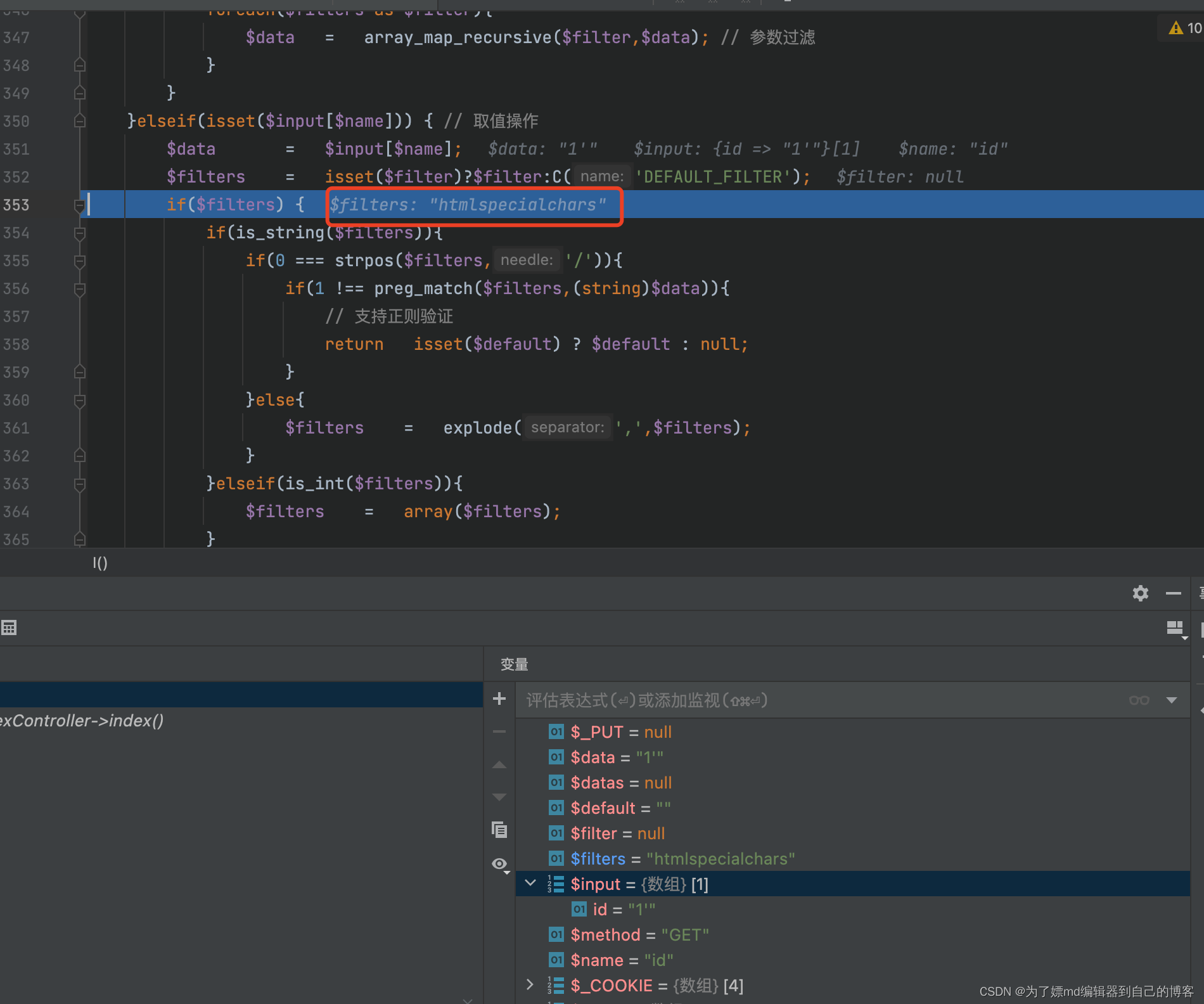The width and height of the screenshot is (1204, 1004).
Task: Click the 变量 panel tab label
Action: (514, 664)
